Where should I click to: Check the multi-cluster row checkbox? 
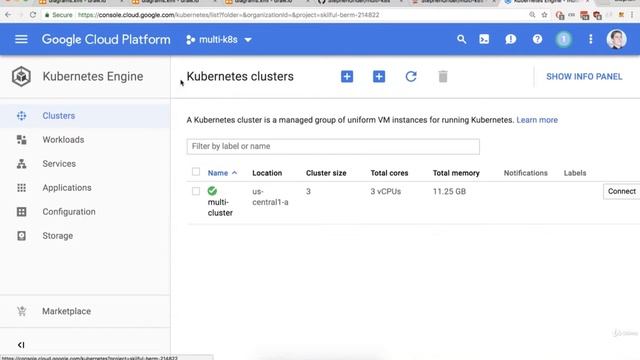pyautogui.click(x=196, y=191)
